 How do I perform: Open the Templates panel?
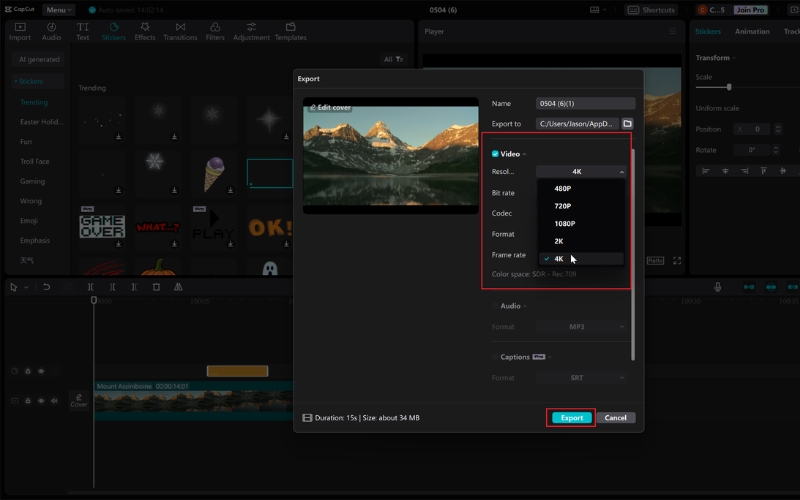tap(290, 32)
